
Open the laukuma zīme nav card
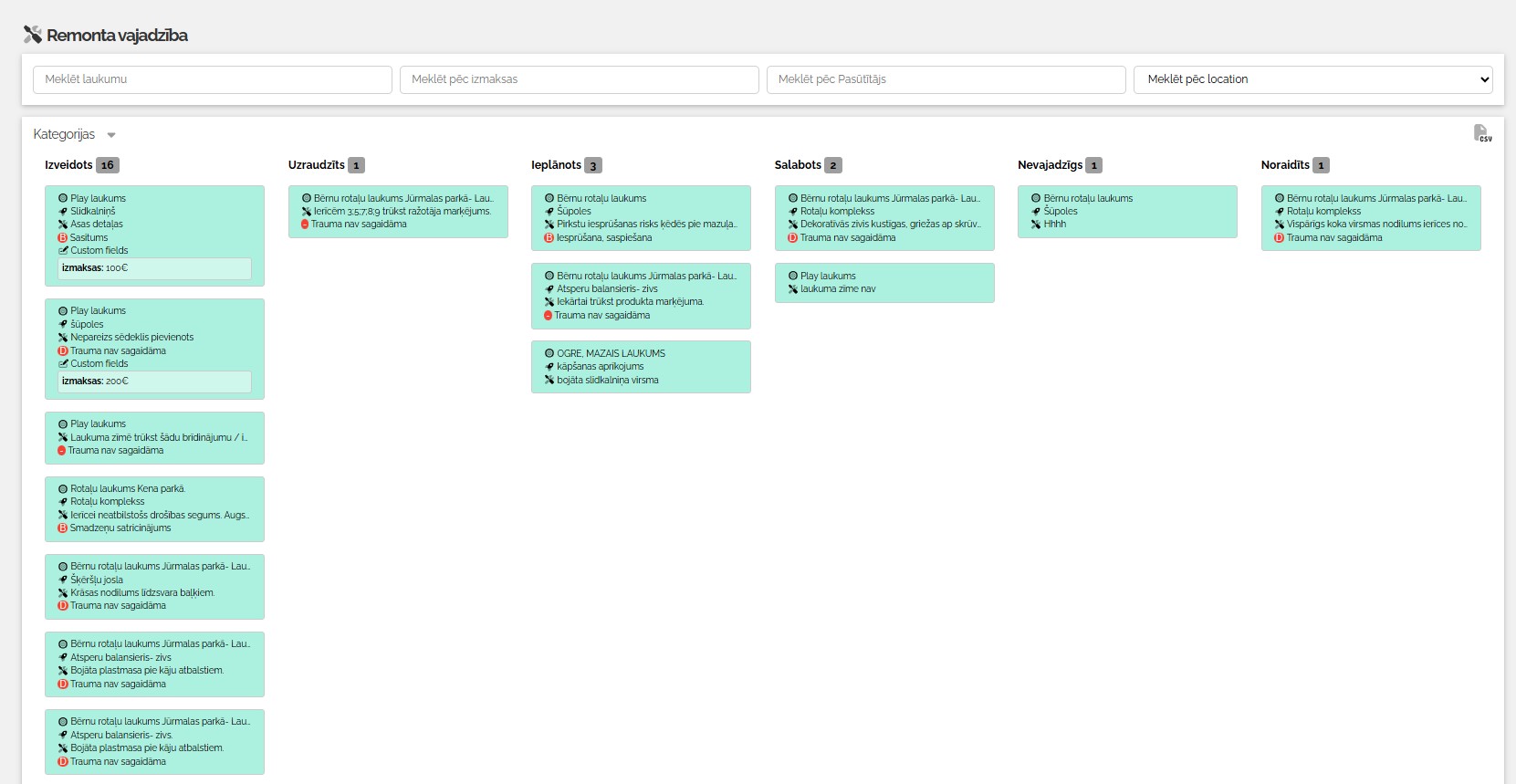(883, 283)
